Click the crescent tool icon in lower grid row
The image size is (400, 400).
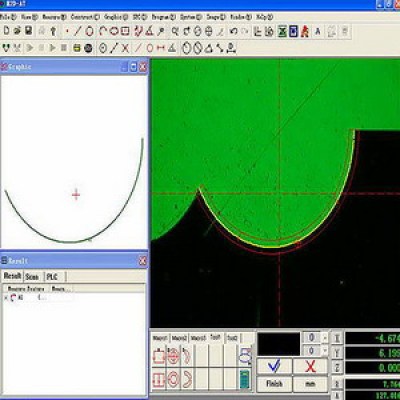click(x=187, y=379)
